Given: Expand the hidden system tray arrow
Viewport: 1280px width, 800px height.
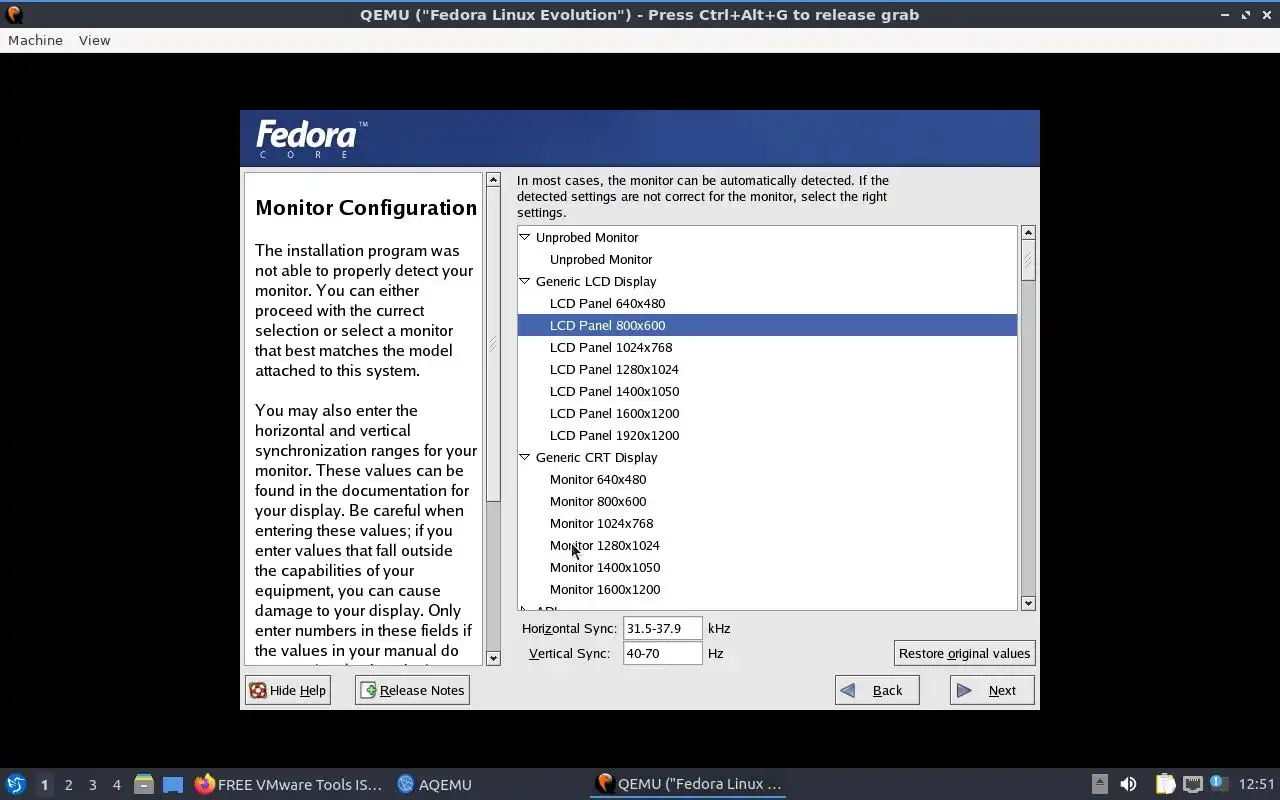Looking at the screenshot, I should [1099, 784].
